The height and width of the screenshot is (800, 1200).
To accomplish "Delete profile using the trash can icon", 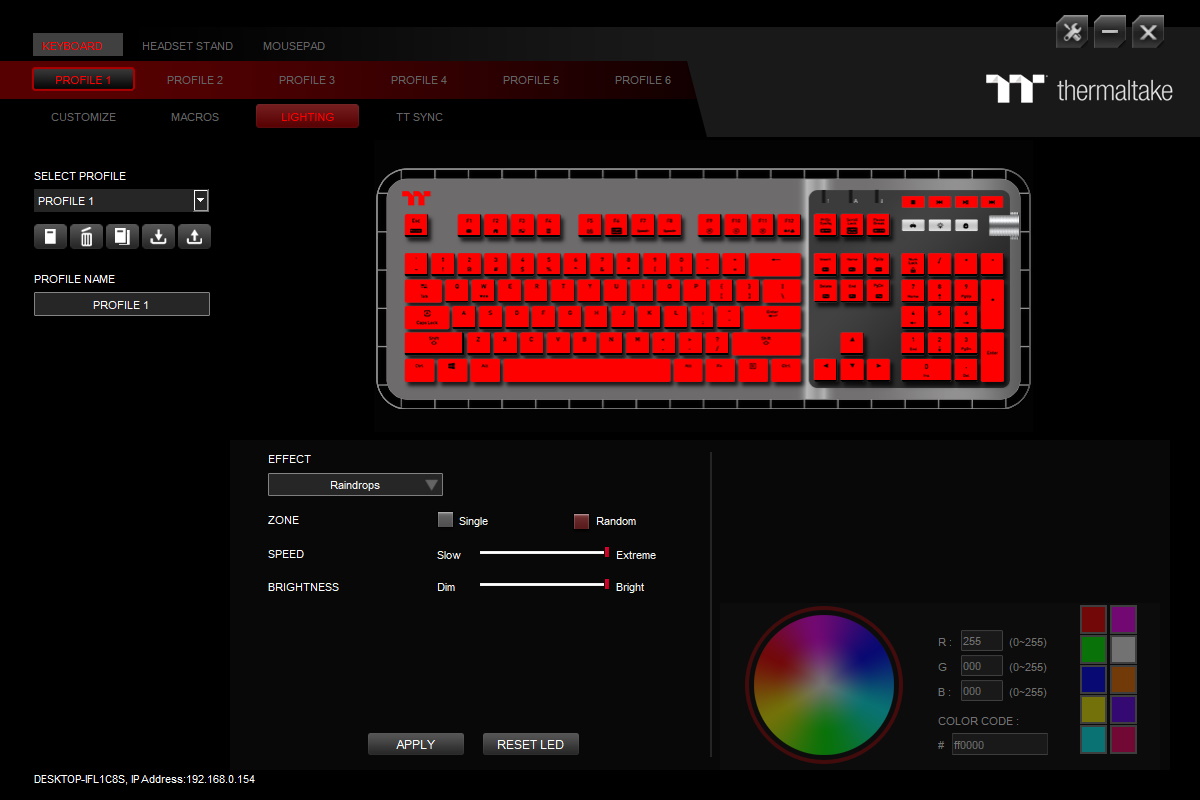I will [x=86, y=237].
